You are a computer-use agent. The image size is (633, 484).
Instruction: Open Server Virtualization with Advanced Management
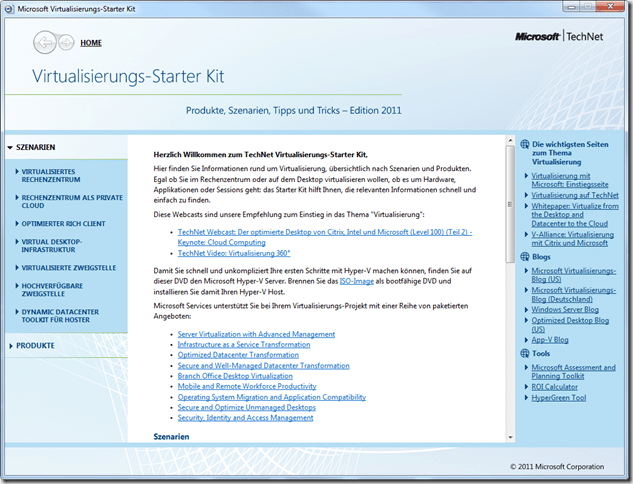click(x=256, y=334)
